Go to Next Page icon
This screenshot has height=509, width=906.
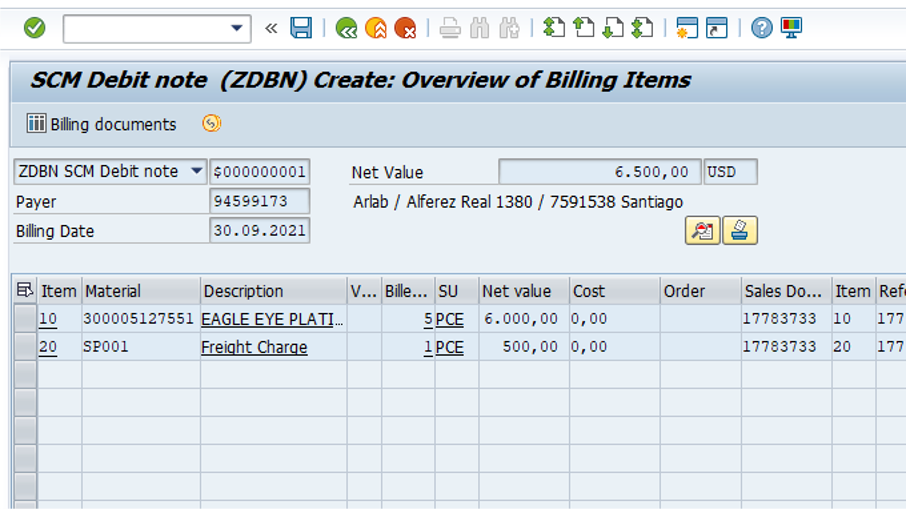613,28
